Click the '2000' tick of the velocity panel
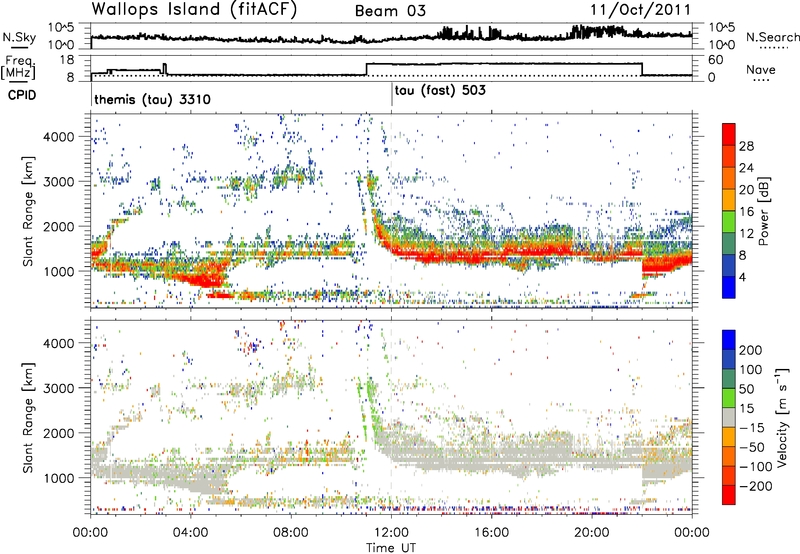This screenshot has height=554, width=800. [x=59, y=433]
